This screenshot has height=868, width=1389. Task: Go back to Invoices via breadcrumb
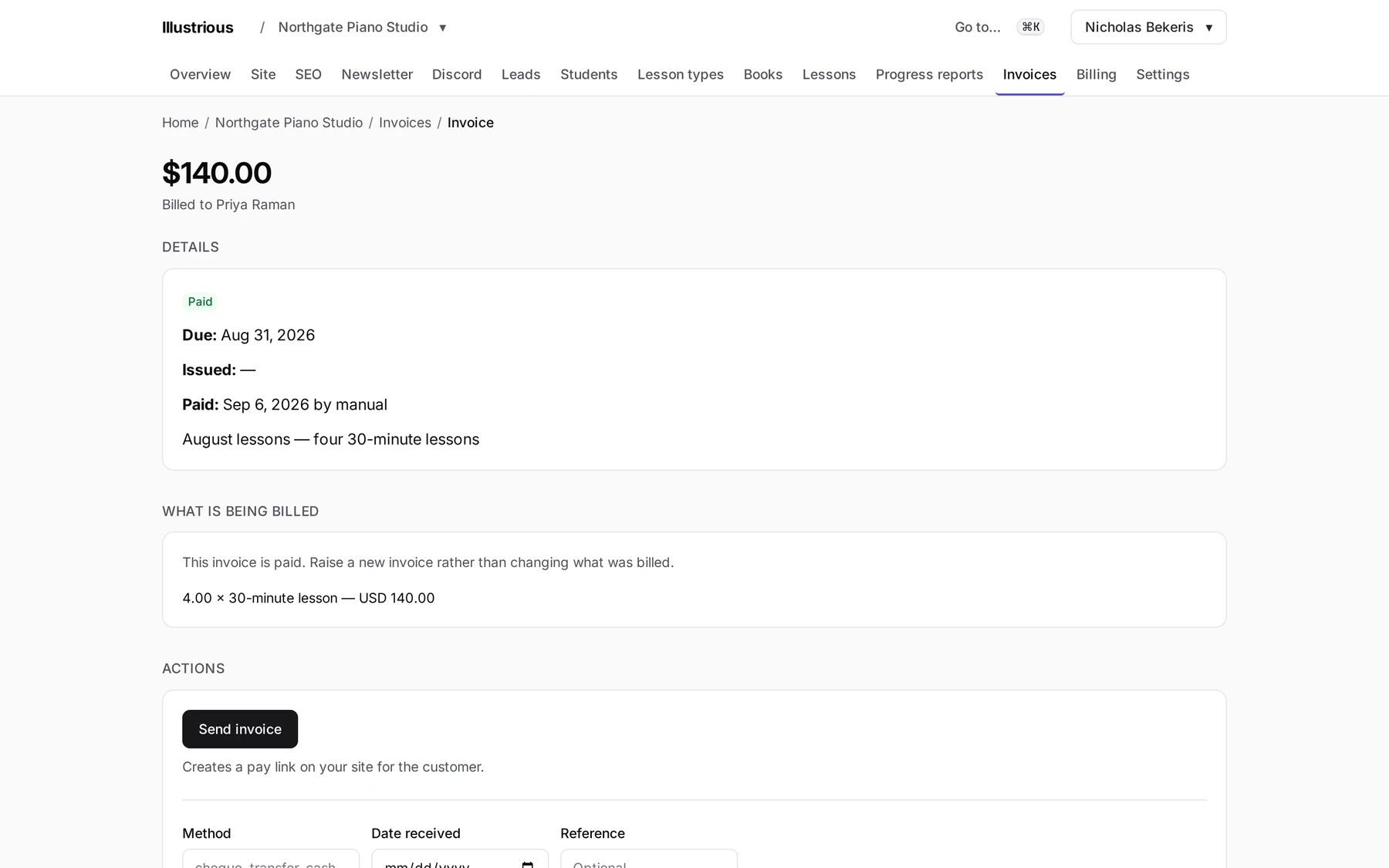404,123
